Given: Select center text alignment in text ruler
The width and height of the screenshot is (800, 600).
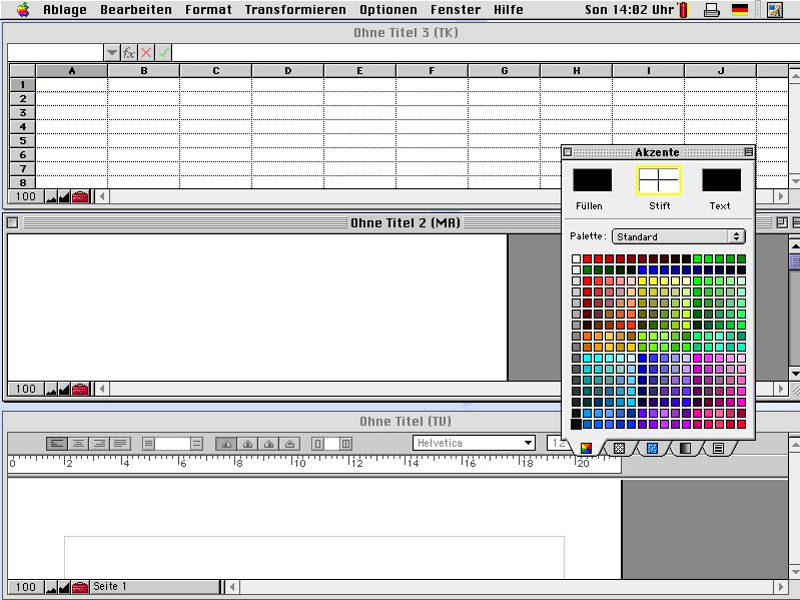Looking at the screenshot, I should 77,443.
